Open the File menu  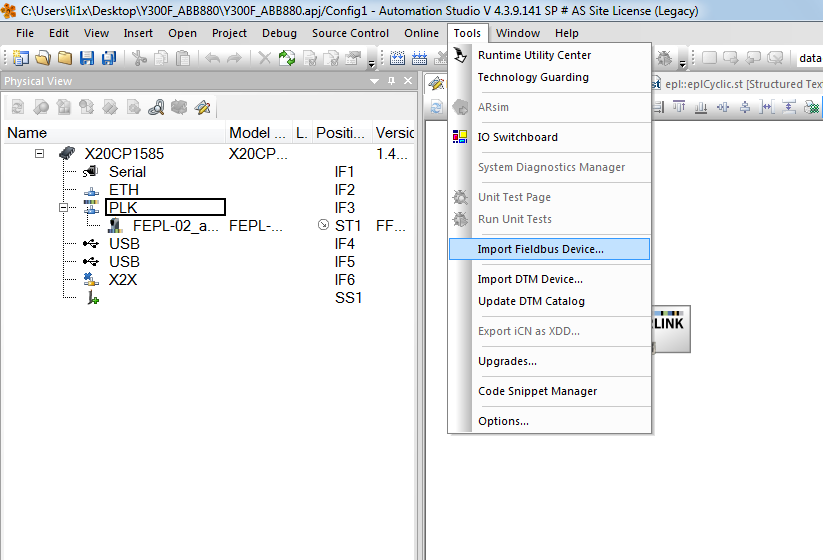tap(25, 33)
